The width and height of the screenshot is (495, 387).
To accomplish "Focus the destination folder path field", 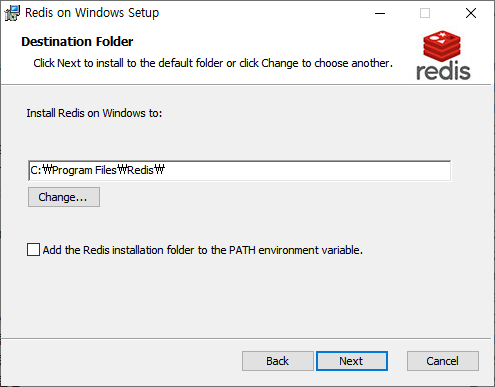I will 240,171.
